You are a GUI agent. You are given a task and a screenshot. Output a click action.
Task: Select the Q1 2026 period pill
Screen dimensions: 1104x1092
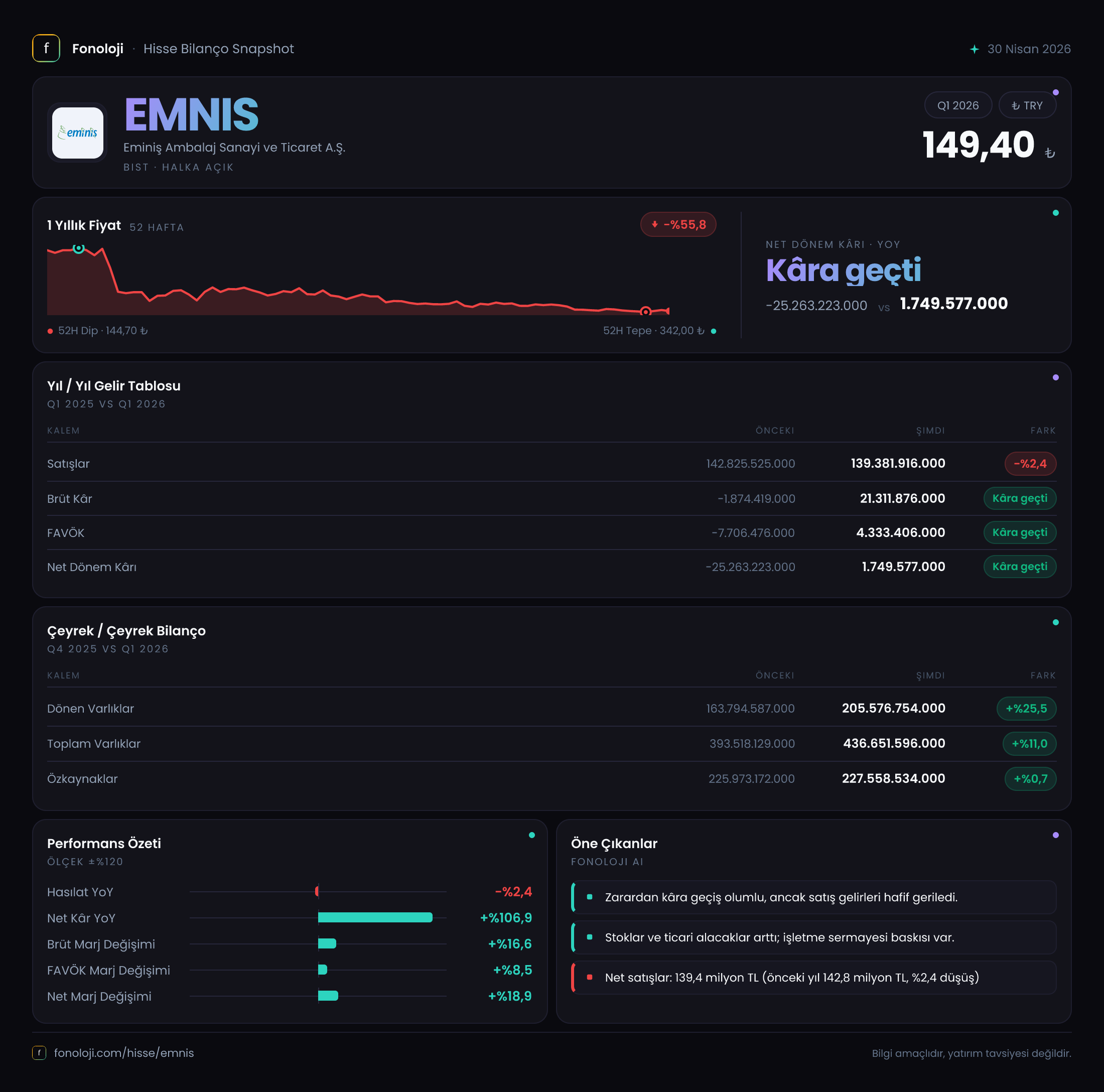pyautogui.click(x=957, y=105)
